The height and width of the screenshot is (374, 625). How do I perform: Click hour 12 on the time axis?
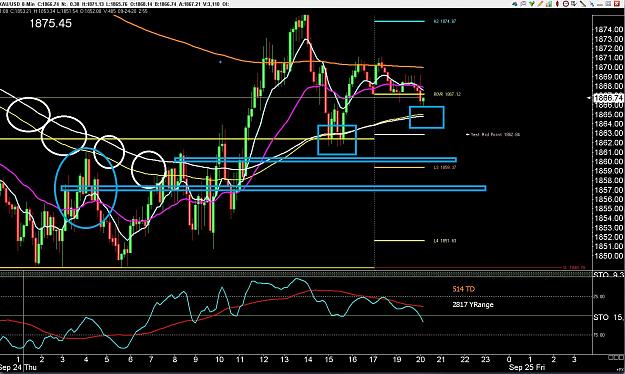(264, 359)
